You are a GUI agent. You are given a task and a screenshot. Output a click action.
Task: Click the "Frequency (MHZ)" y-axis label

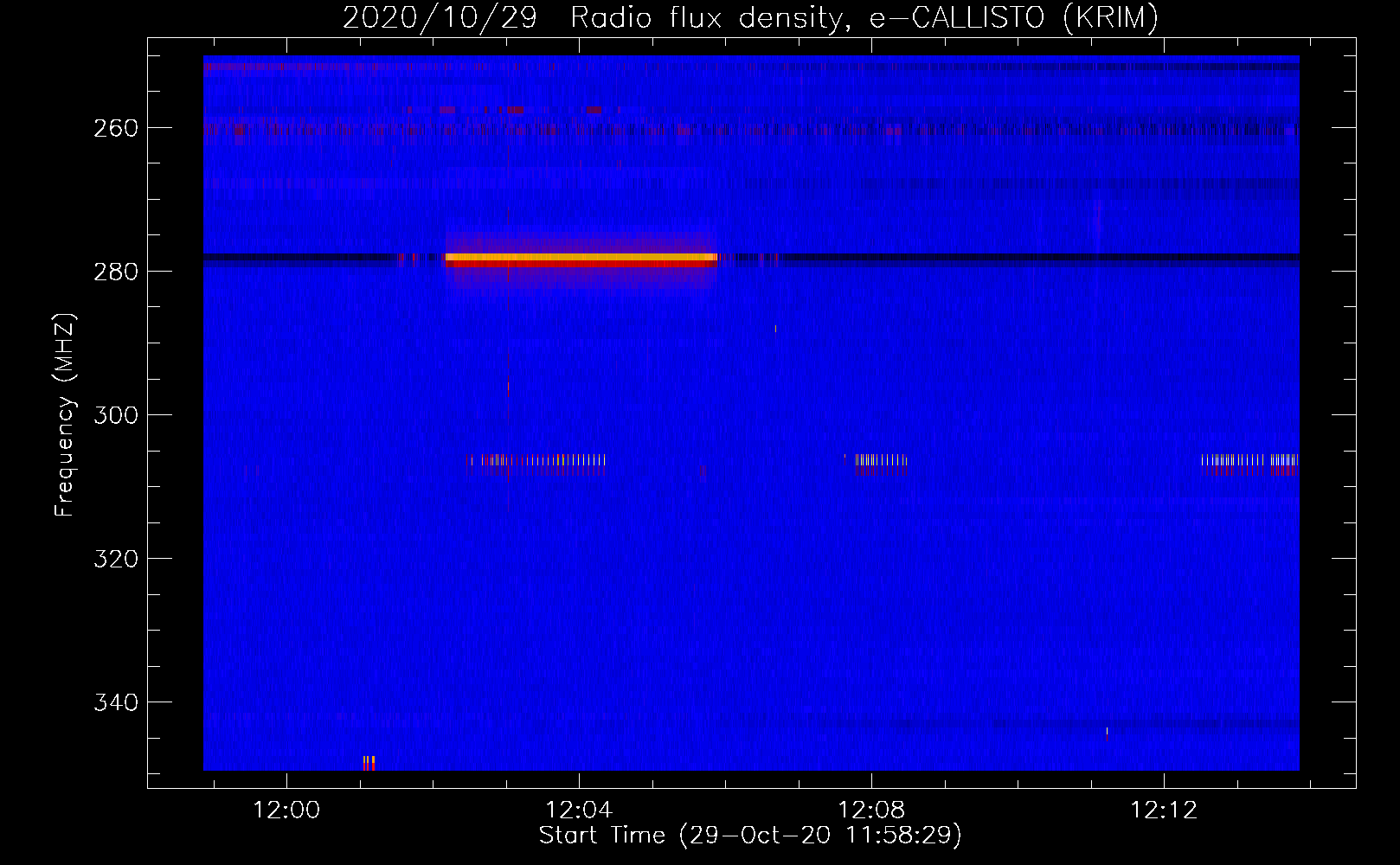65,414
